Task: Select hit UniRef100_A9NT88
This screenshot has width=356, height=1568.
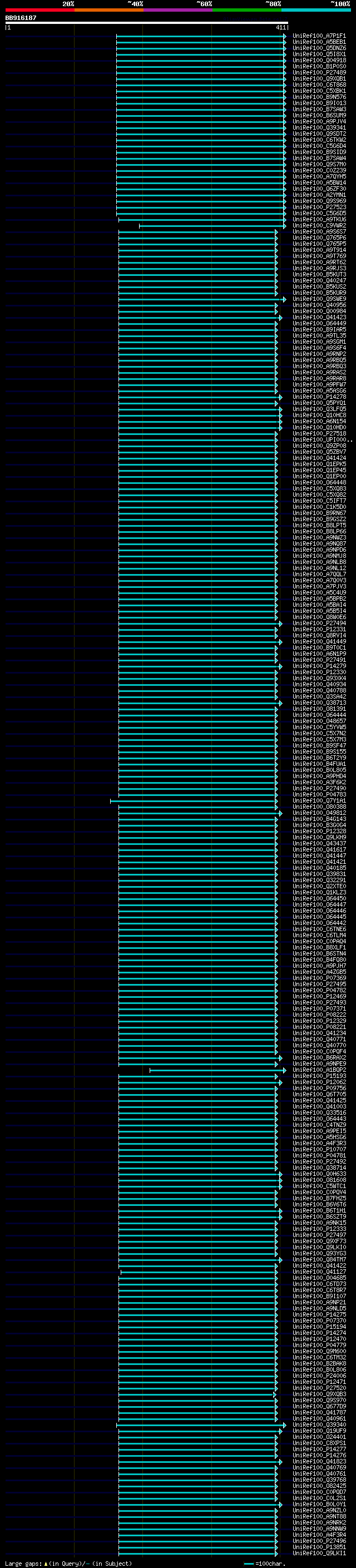Action: click(319, 1516)
